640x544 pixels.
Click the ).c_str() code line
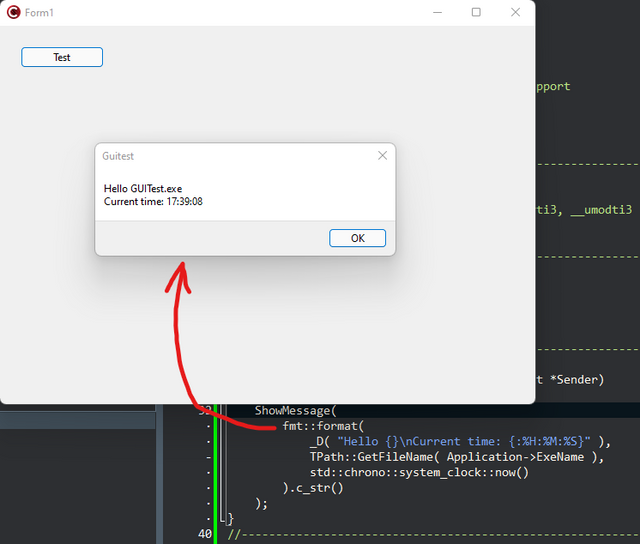tap(313, 488)
